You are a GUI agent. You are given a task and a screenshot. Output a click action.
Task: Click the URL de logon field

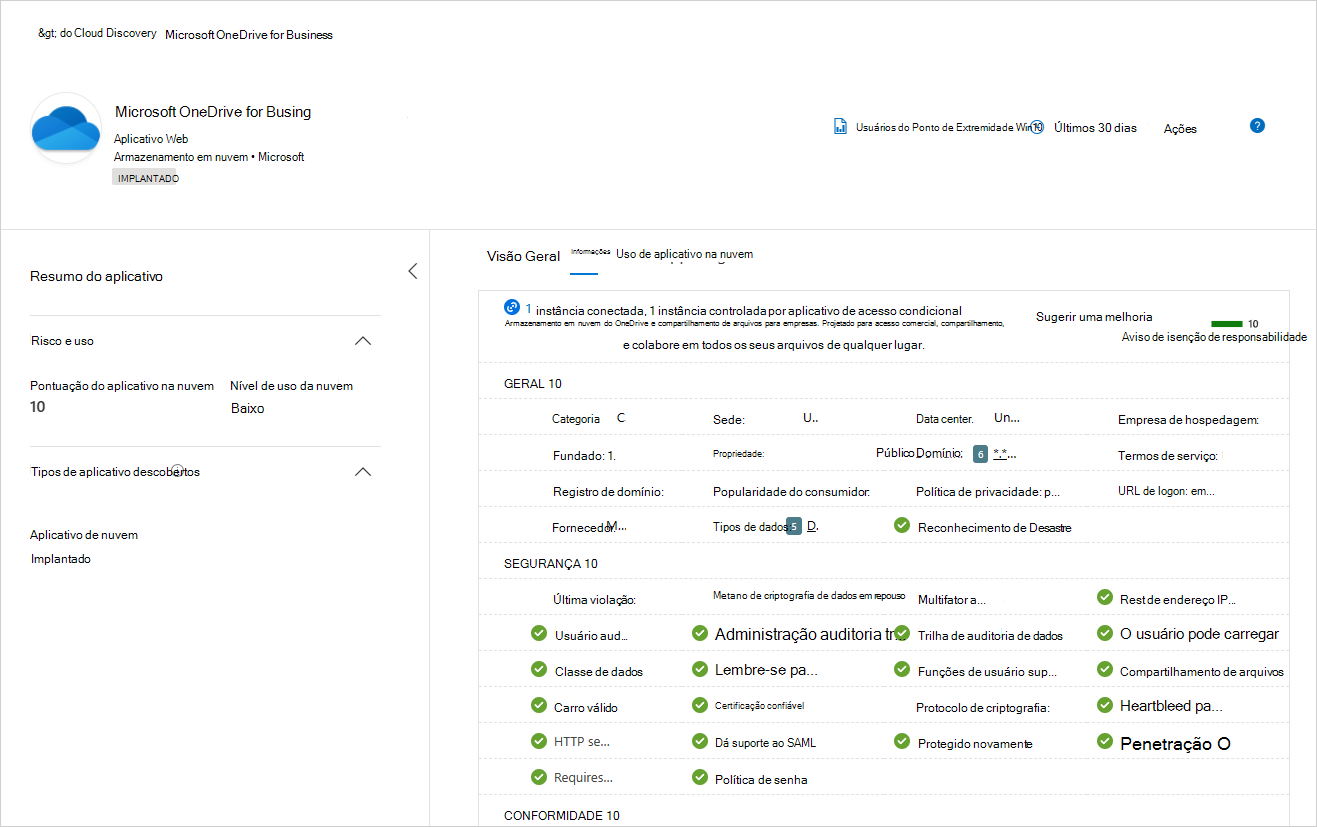click(1166, 491)
